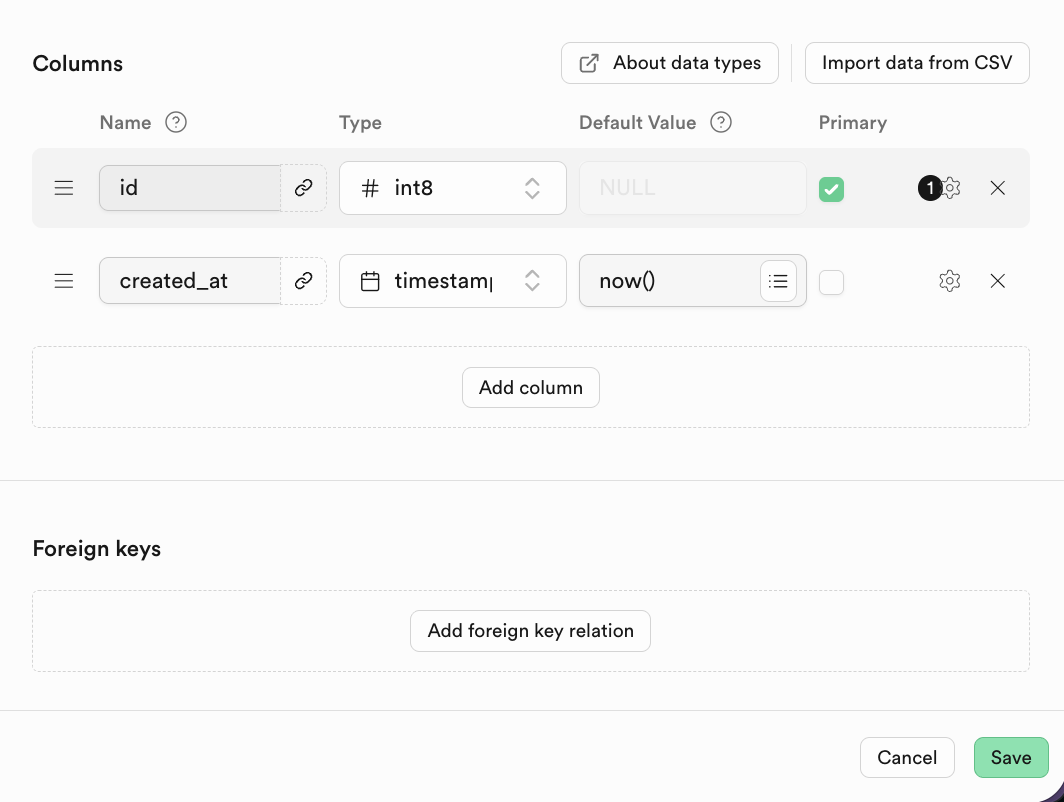Click the About data types link button

(670, 63)
